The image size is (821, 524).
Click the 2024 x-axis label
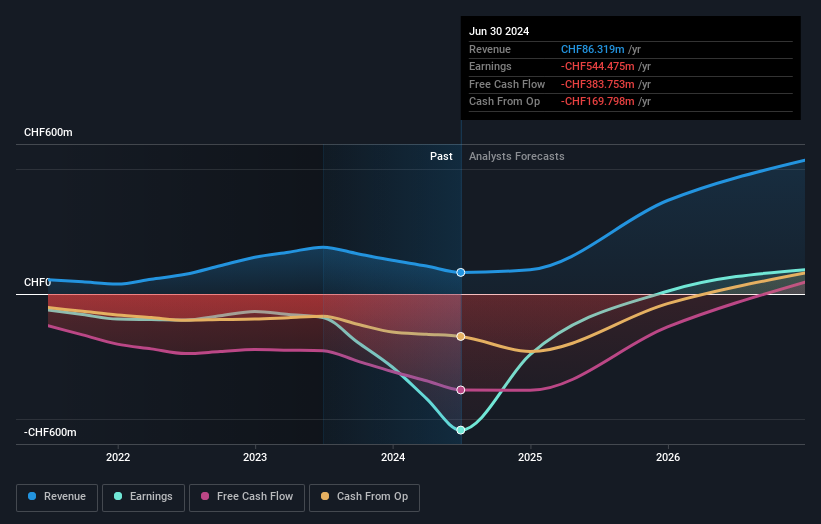[393, 457]
